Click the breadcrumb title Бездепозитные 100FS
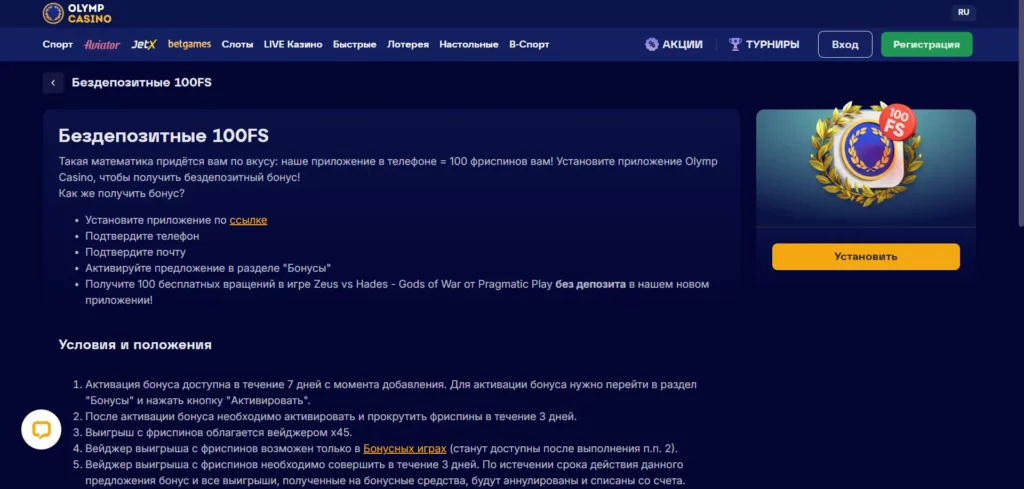The image size is (1024, 489). tap(142, 83)
